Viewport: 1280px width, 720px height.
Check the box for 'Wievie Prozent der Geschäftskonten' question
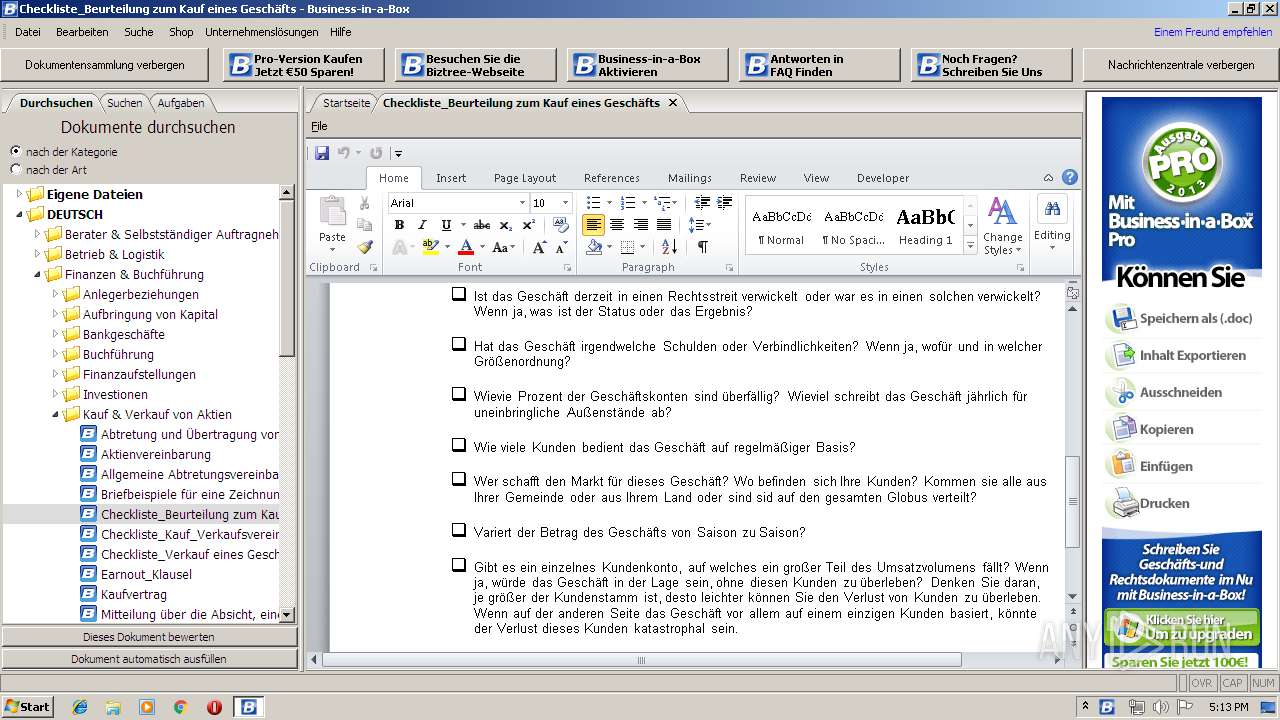pyautogui.click(x=458, y=394)
